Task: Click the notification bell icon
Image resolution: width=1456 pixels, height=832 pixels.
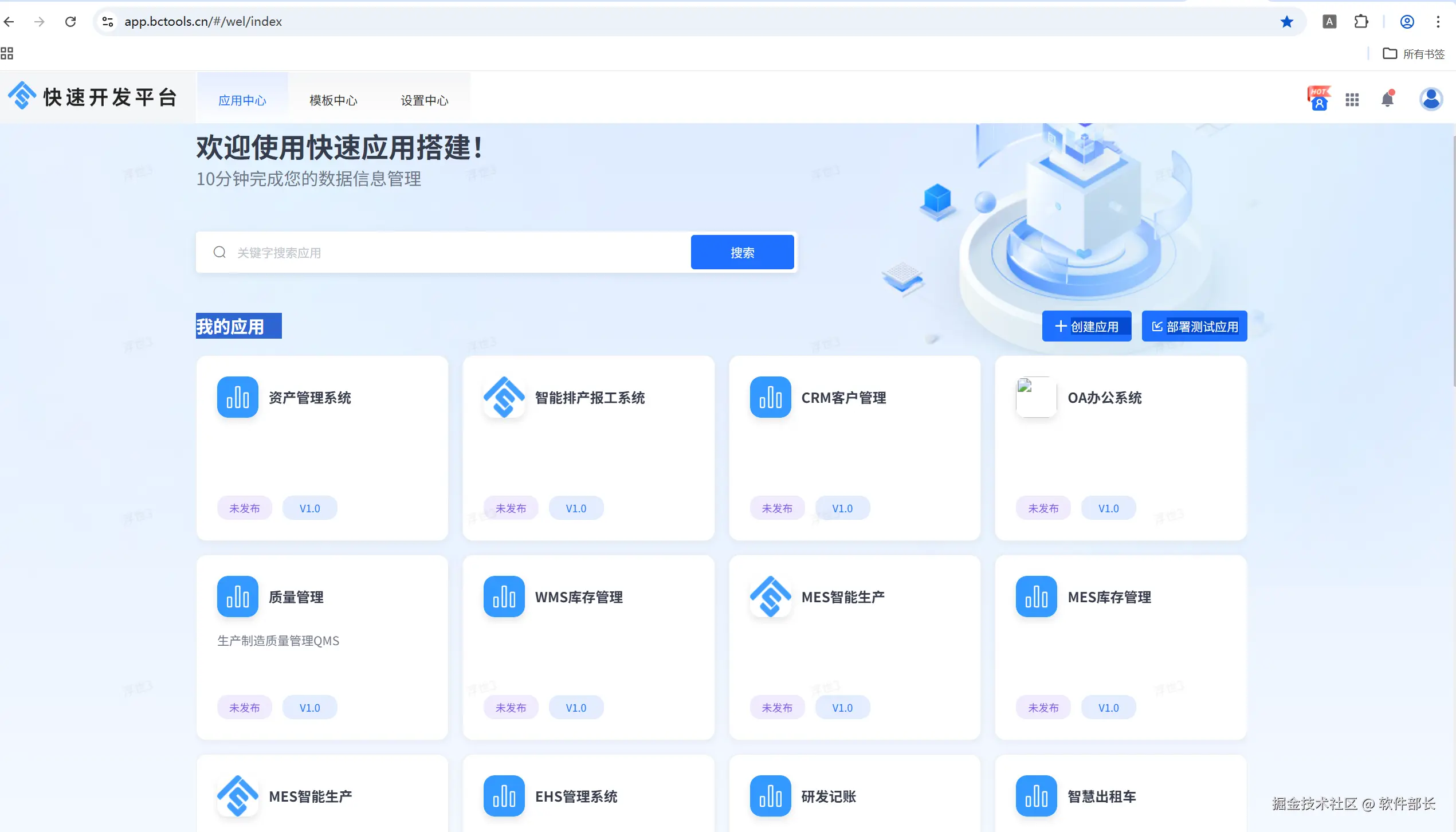Action: [x=1387, y=99]
